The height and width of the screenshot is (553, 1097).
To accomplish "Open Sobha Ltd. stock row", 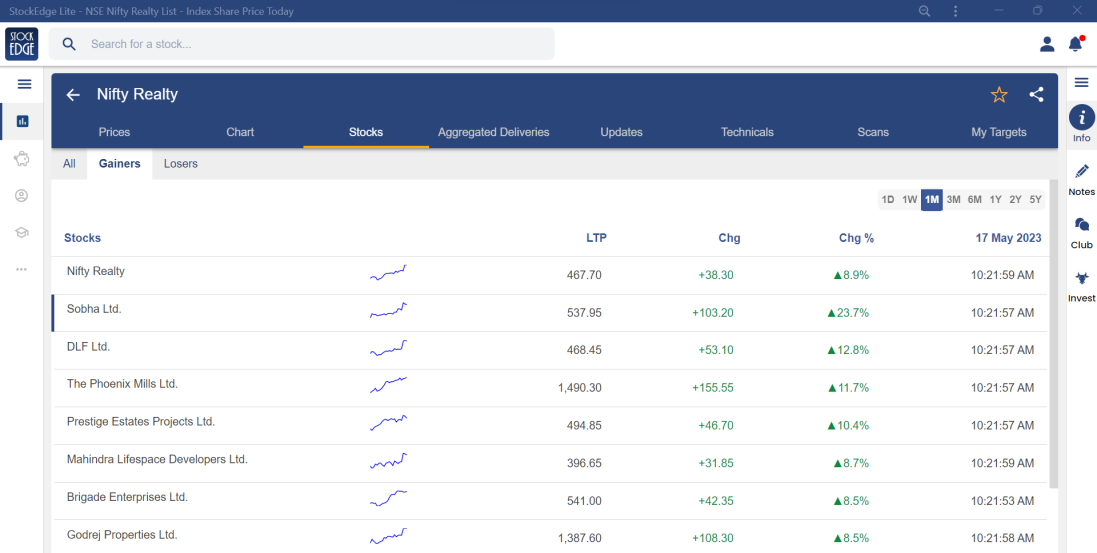I will click(x=94, y=310).
